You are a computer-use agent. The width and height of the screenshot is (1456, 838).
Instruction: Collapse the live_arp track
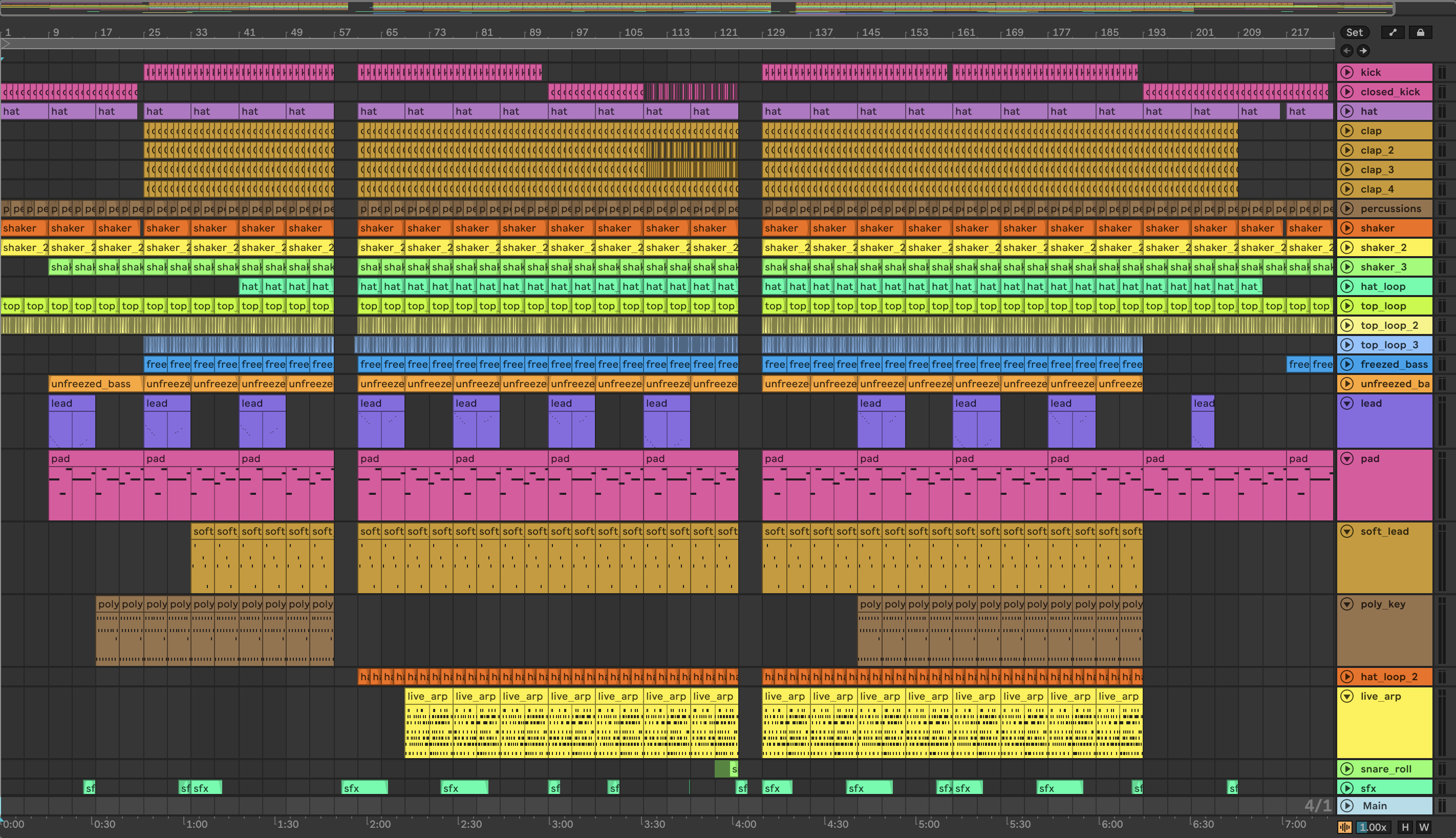pyautogui.click(x=1347, y=697)
